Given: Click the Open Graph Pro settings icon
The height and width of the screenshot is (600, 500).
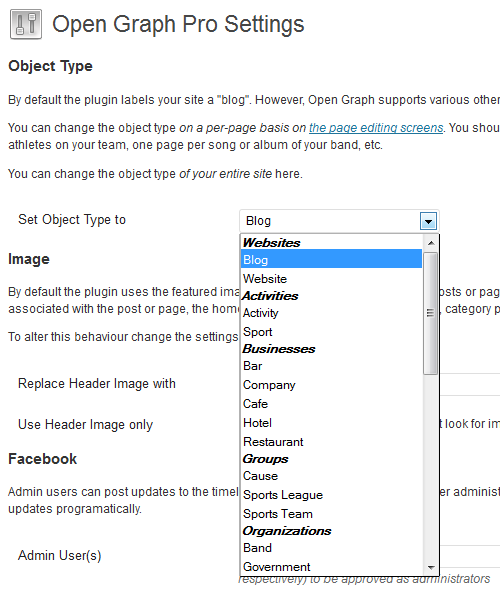Looking at the screenshot, I should tap(26, 24).
